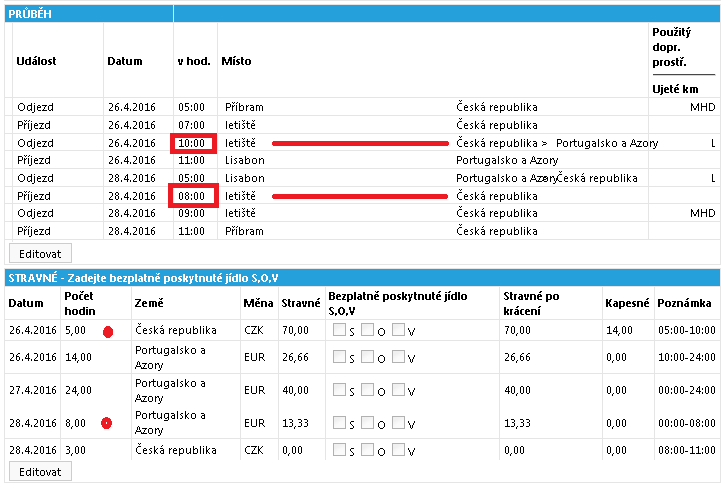
Task: Select the 09:00 departure time cell
Action: point(191,213)
